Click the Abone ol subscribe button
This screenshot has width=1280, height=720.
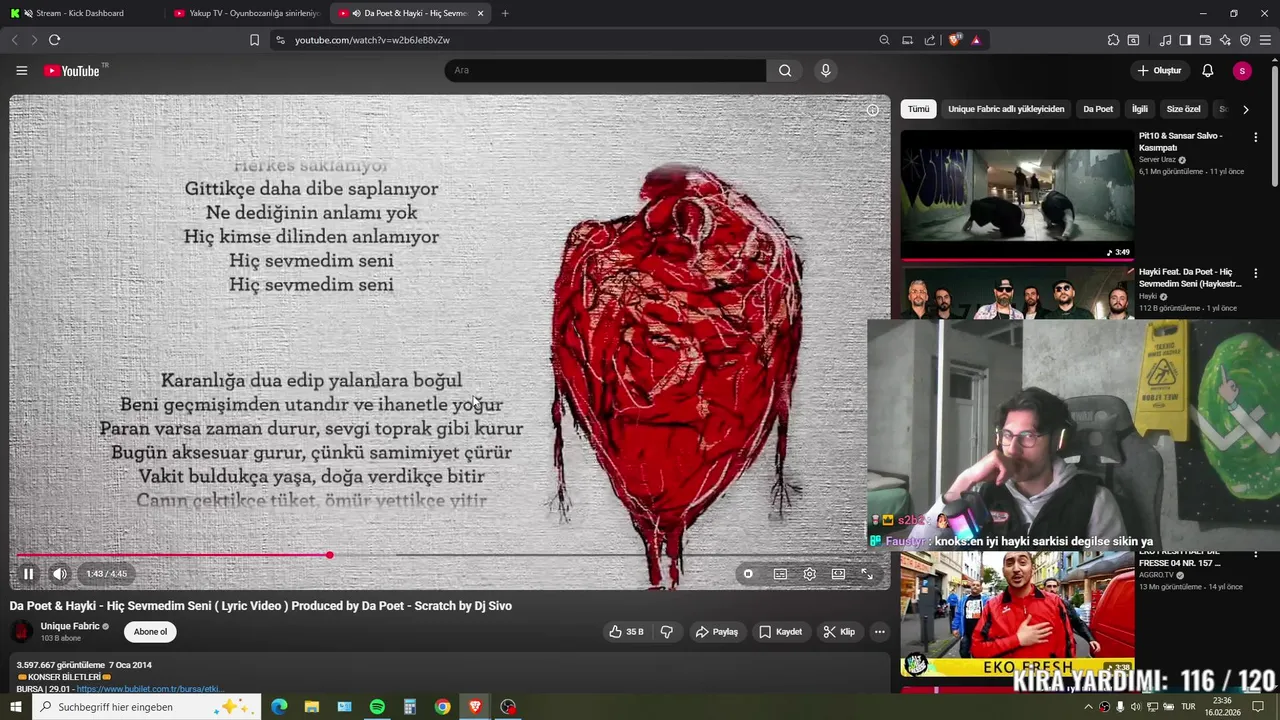click(x=150, y=632)
